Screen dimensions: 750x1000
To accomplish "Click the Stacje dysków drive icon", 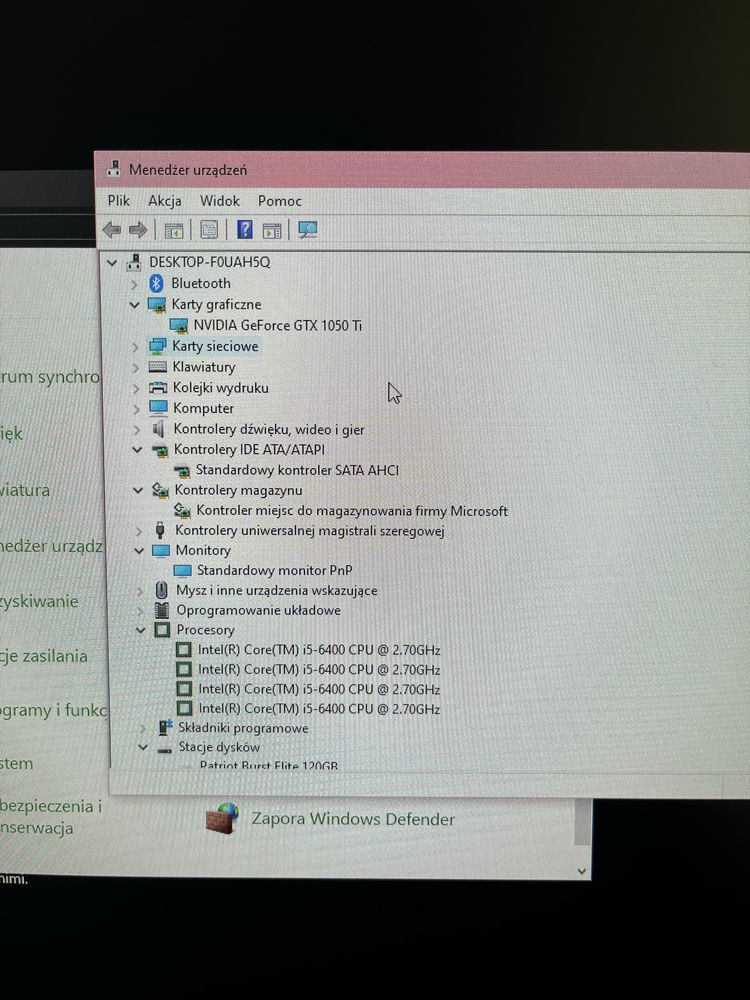I will point(165,749).
